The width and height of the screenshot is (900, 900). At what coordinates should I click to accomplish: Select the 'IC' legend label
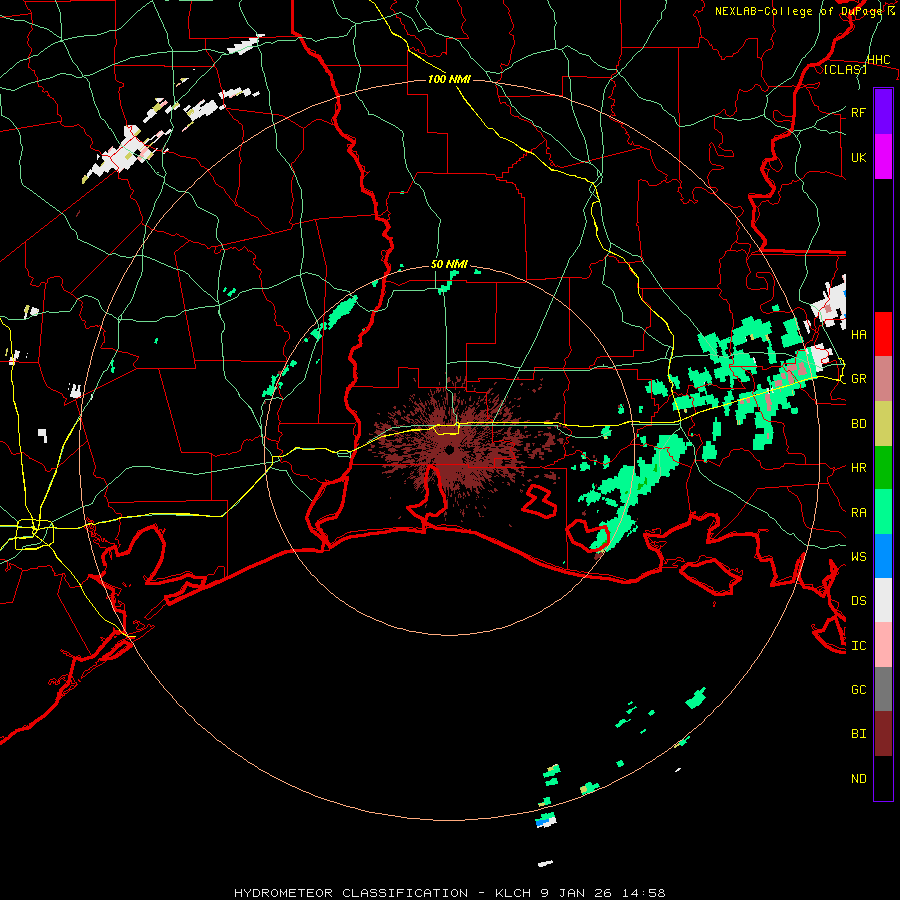pos(858,646)
